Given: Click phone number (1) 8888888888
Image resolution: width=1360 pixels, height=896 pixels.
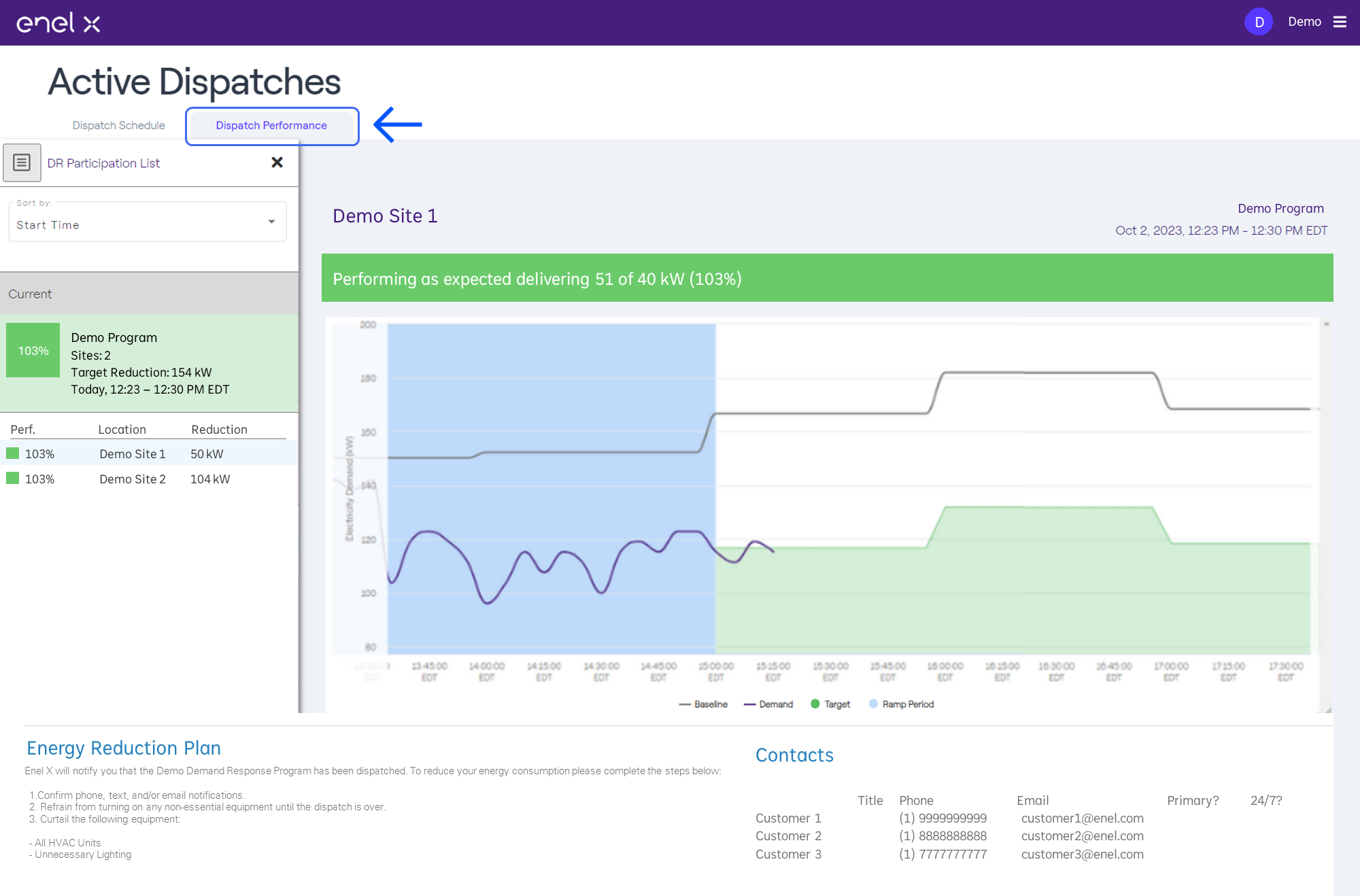Looking at the screenshot, I should (x=942, y=835).
